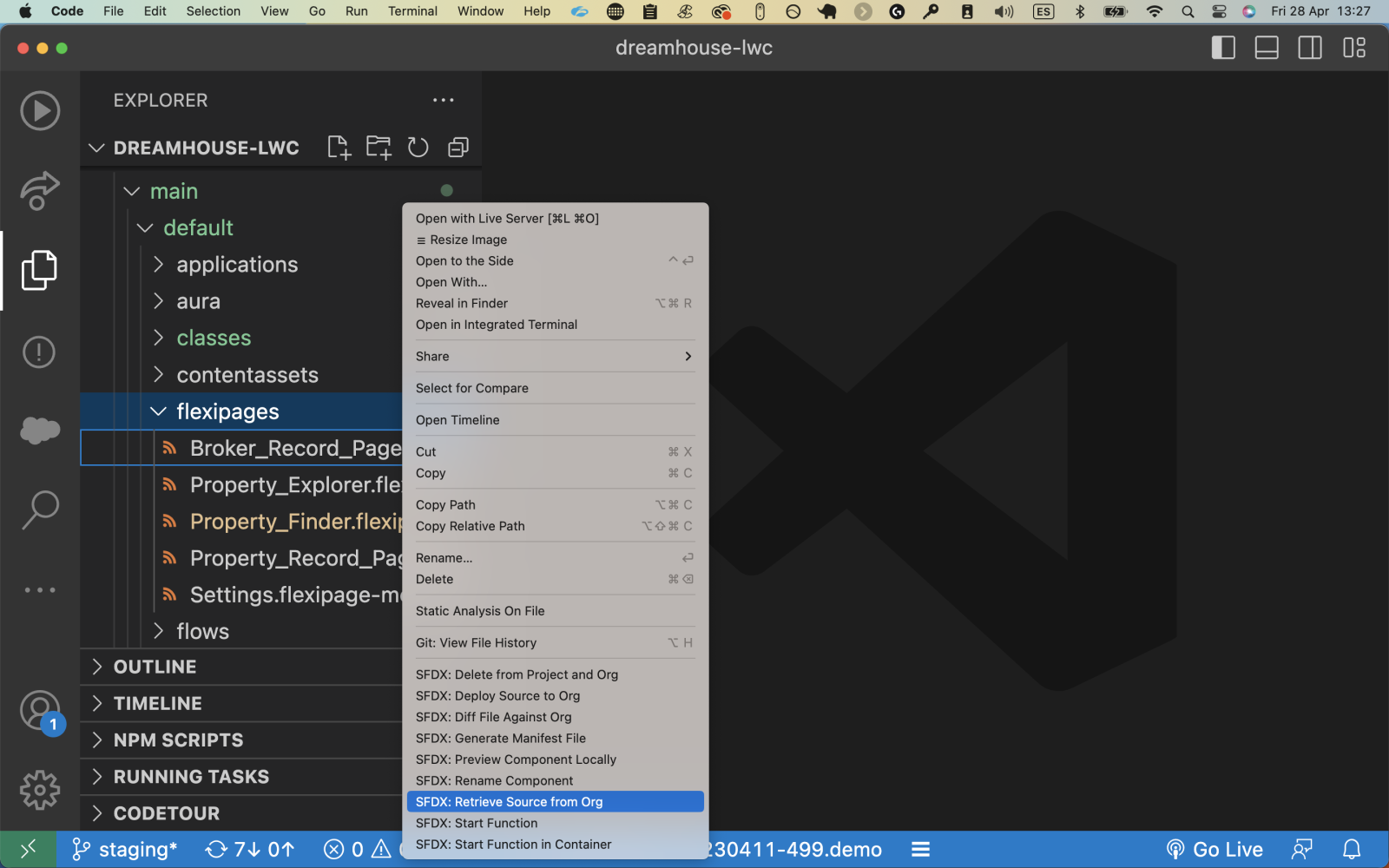Image resolution: width=1389 pixels, height=868 pixels.
Task: Toggle secondary side bar layout icon
Action: (1310, 48)
